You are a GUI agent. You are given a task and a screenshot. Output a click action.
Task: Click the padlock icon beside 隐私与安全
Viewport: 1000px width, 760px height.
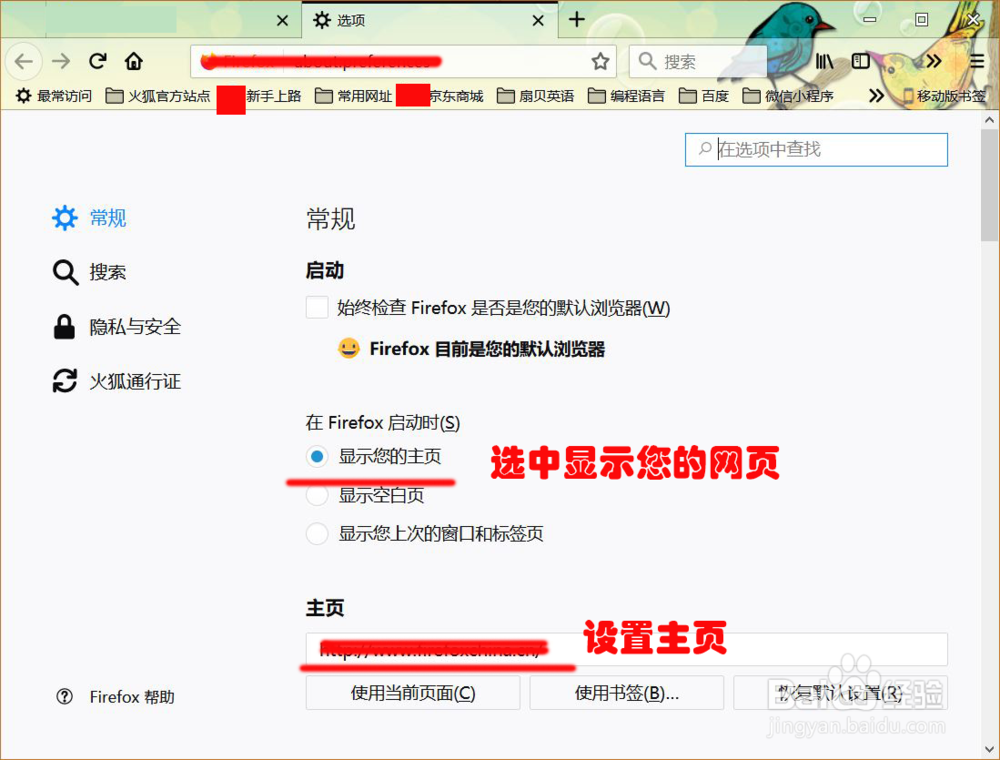tap(64, 326)
